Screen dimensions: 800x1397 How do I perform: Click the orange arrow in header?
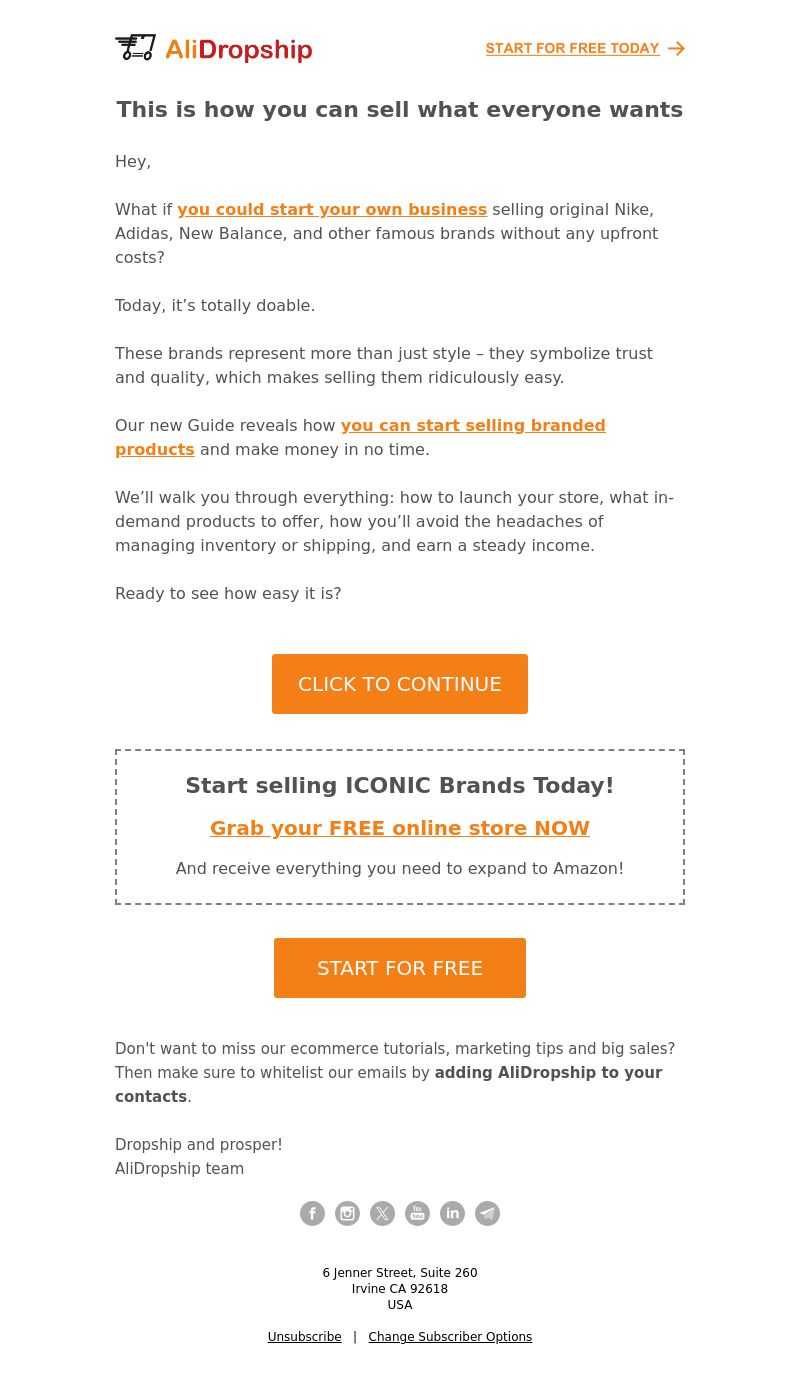point(677,48)
